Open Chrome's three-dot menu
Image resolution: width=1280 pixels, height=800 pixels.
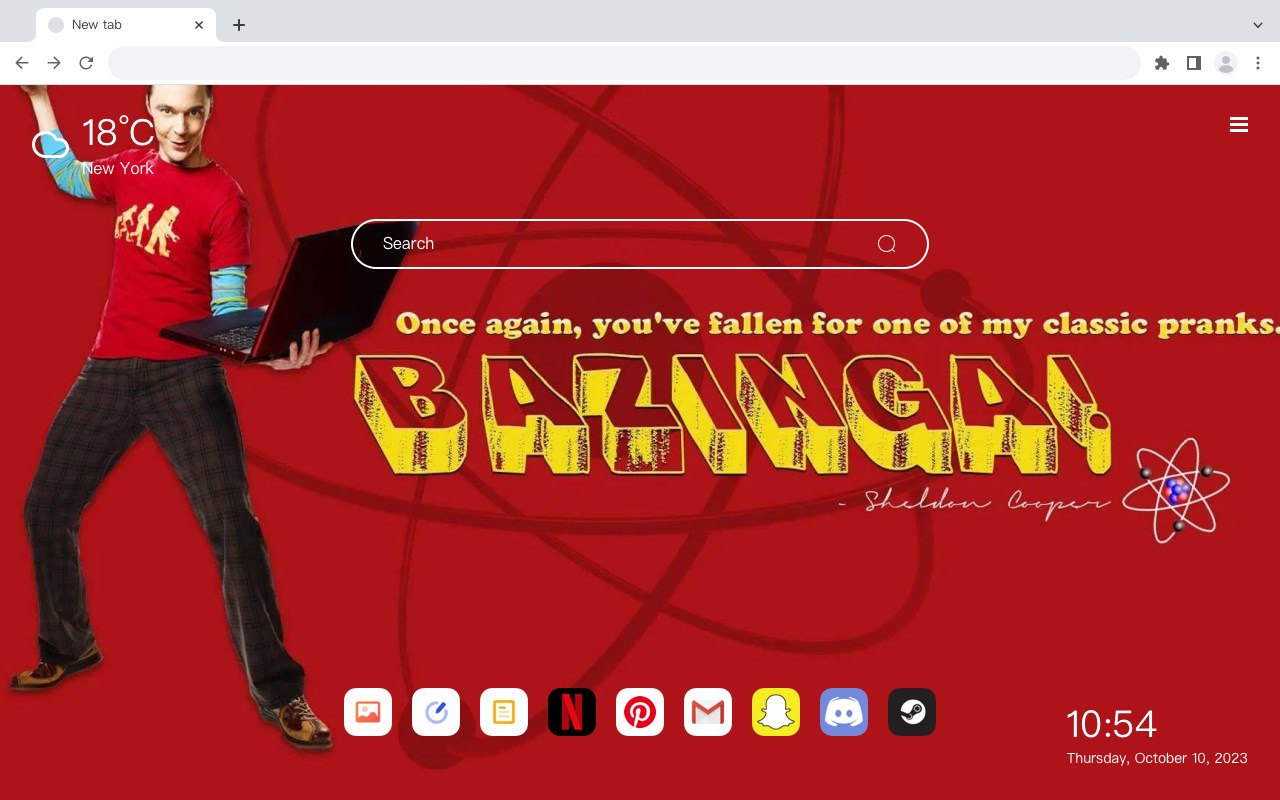point(1258,63)
